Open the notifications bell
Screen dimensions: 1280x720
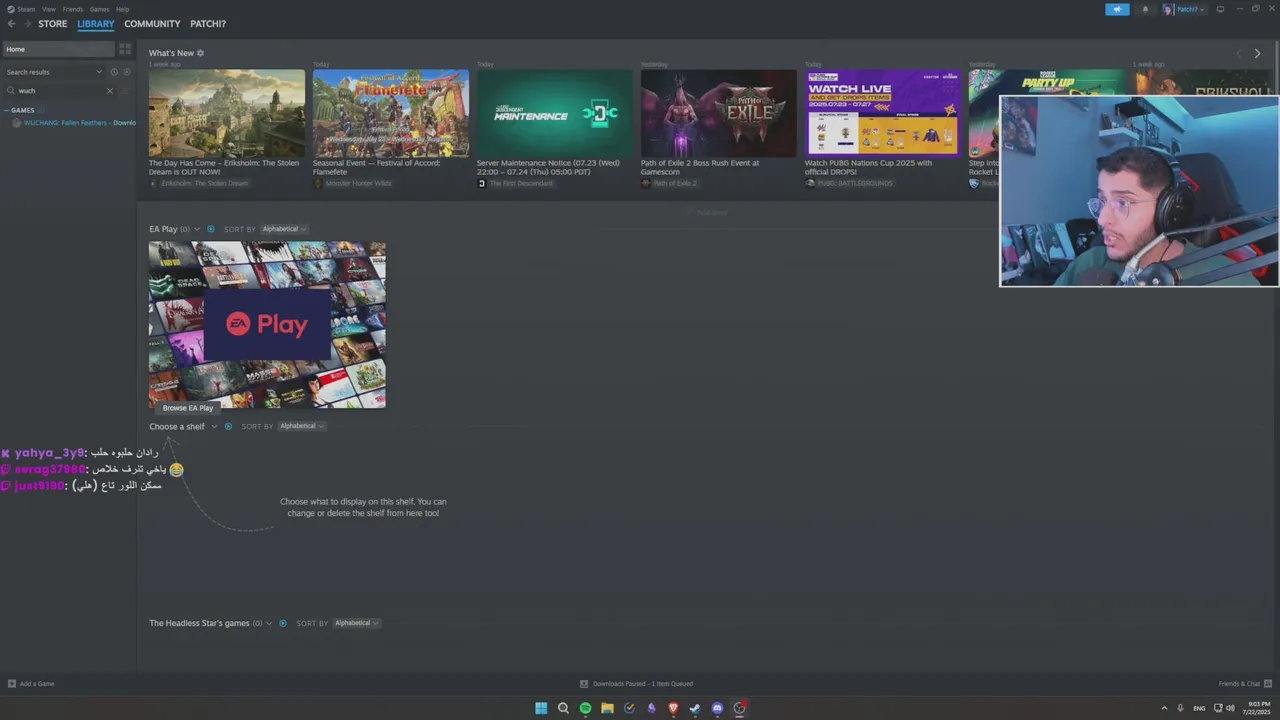[1145, 9]
